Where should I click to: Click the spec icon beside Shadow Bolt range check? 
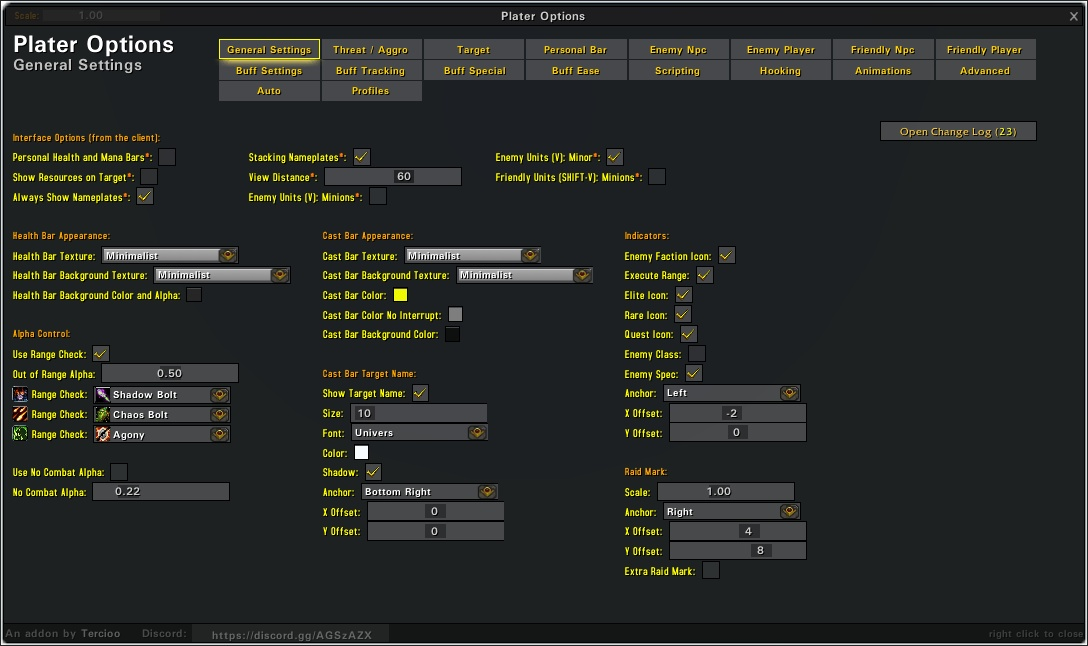point(20,395)
